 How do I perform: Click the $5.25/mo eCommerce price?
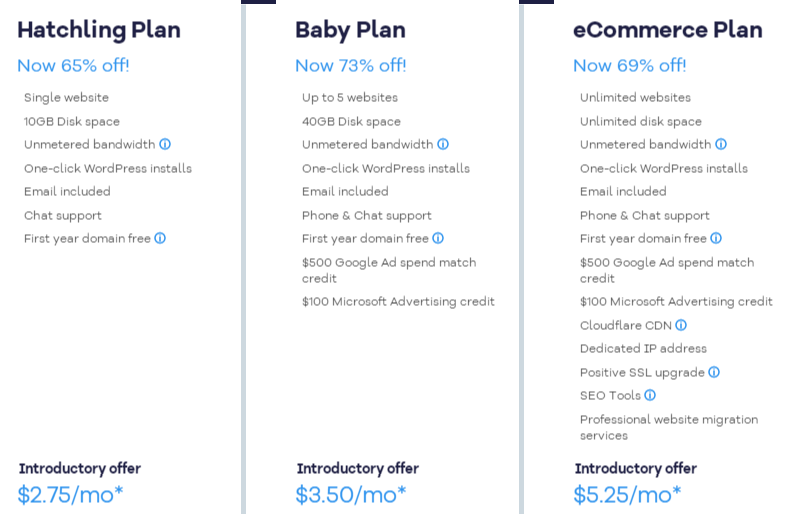click(x=627, y=494)
